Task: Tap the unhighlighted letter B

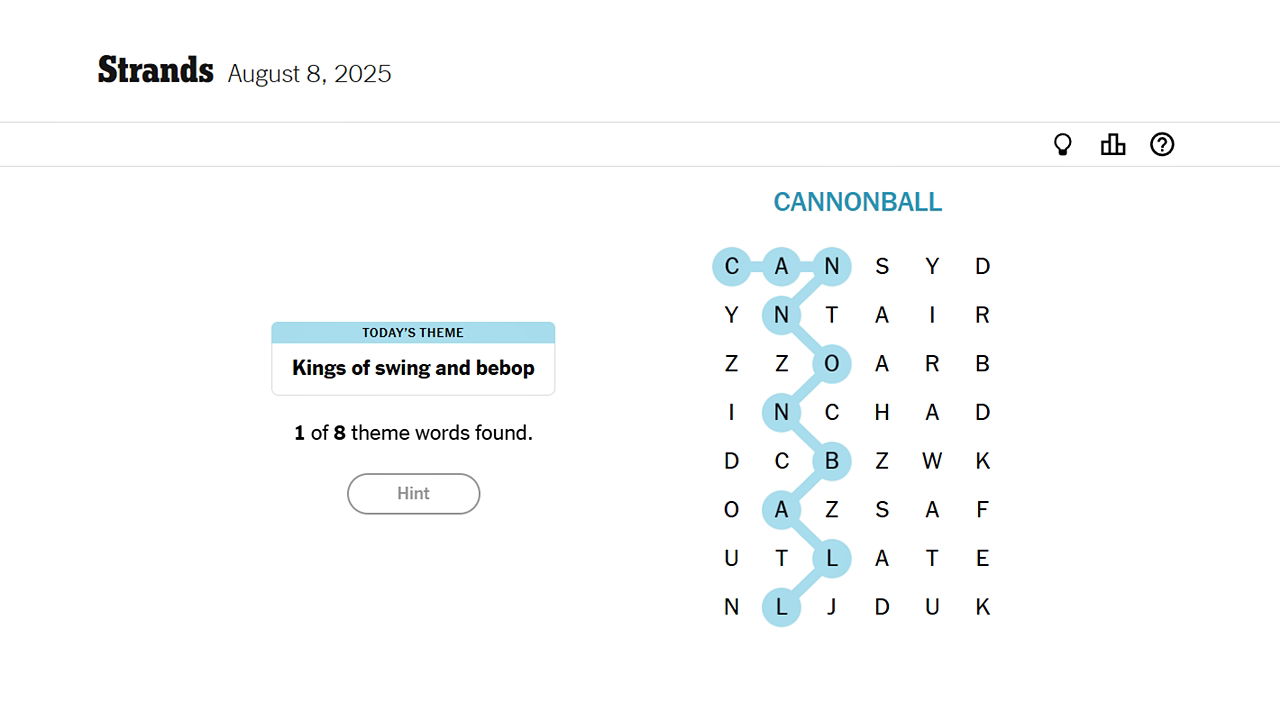Action: click(982, 364)
